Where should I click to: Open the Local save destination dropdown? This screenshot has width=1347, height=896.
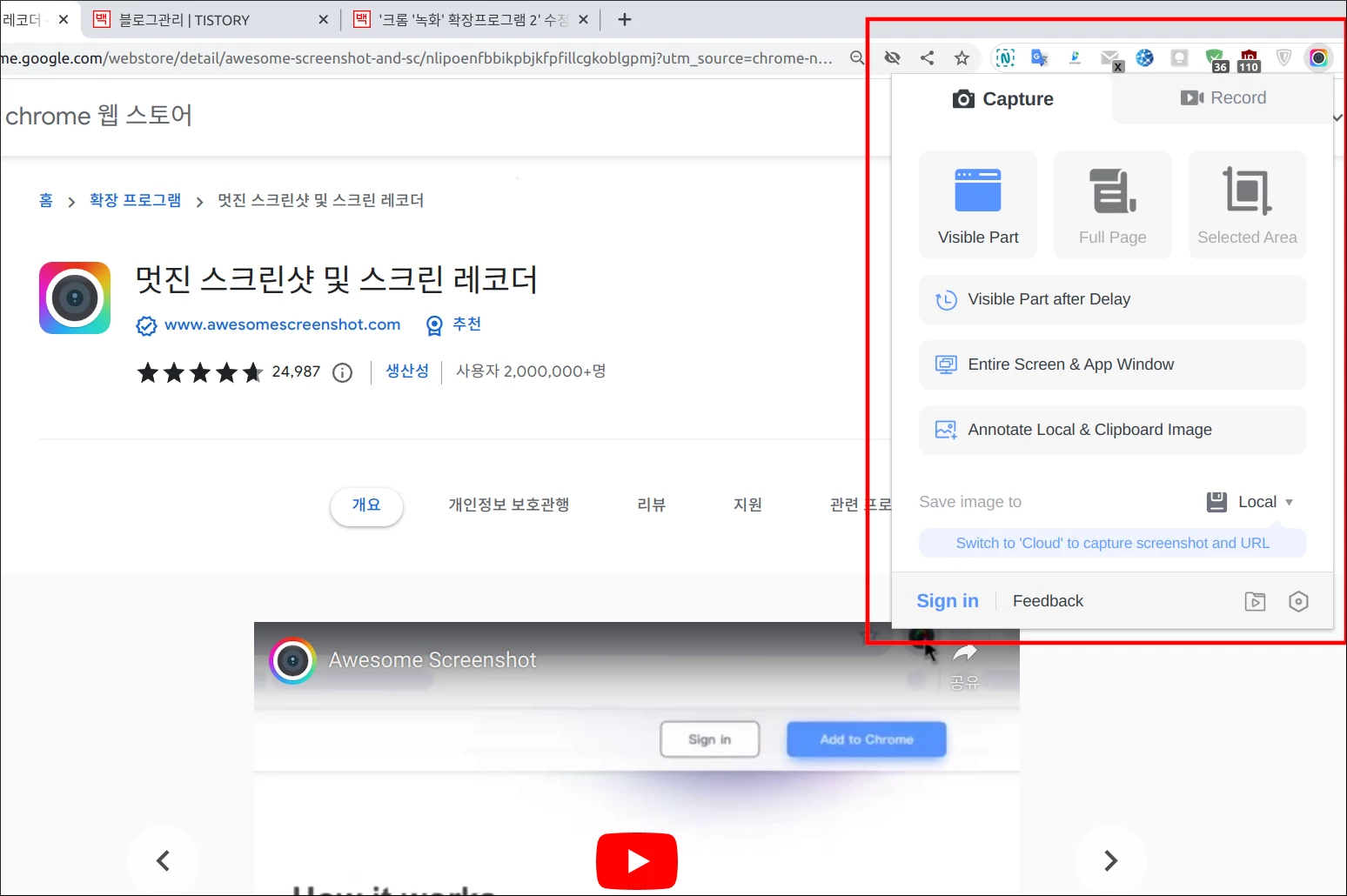pyautogui.click(x=1250, y=502)
